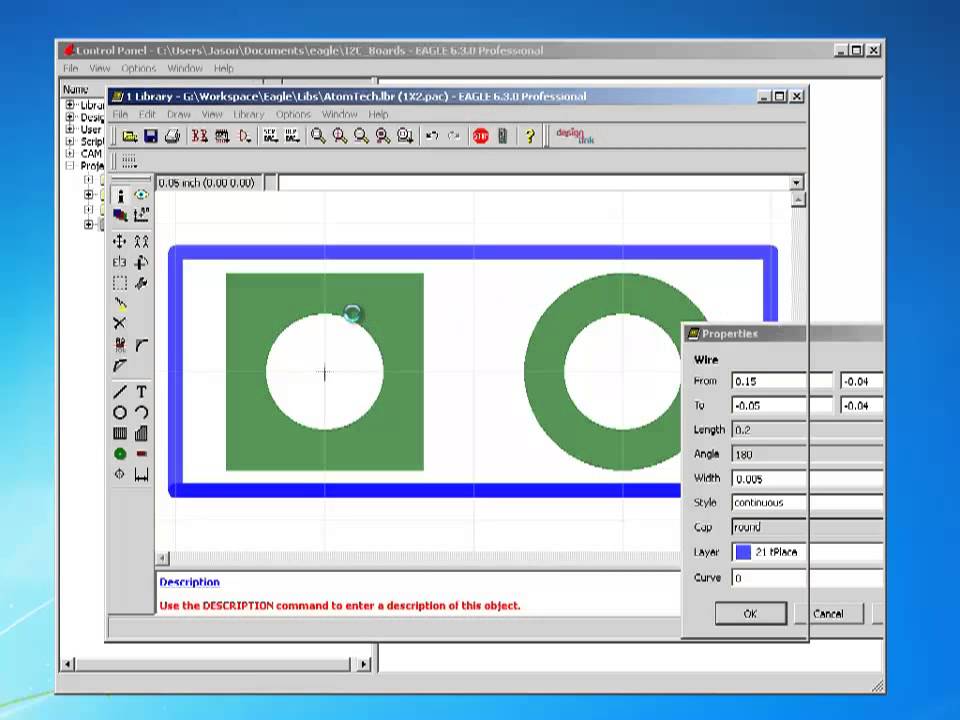Click OK in the Properties dialog
The height and width of the screenshot is (720, 960).
[x=751, y=613]
